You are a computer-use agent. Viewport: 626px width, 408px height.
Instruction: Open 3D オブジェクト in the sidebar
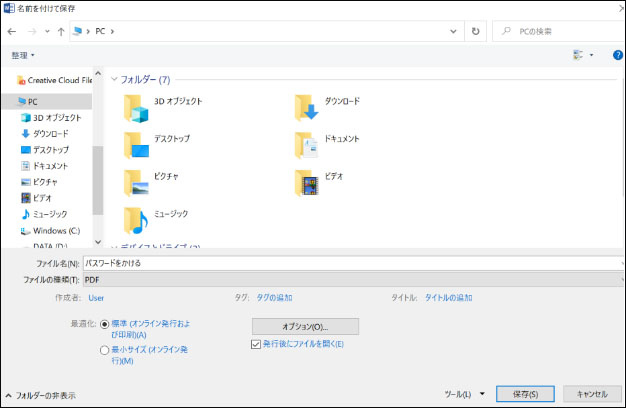click(51, 118)
